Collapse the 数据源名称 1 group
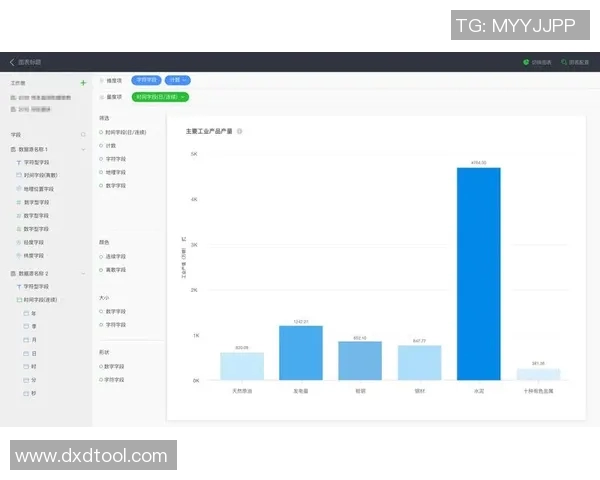 (83, 148)
